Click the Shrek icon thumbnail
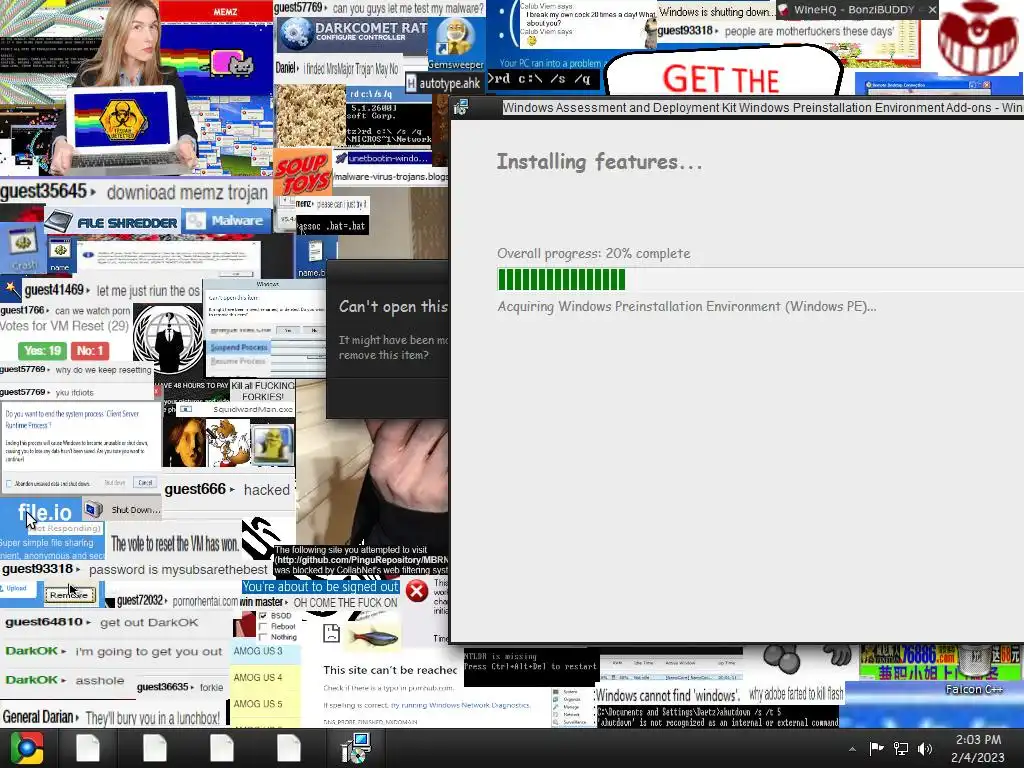The height and width of the screenshot is (768, 1024). 273,444
